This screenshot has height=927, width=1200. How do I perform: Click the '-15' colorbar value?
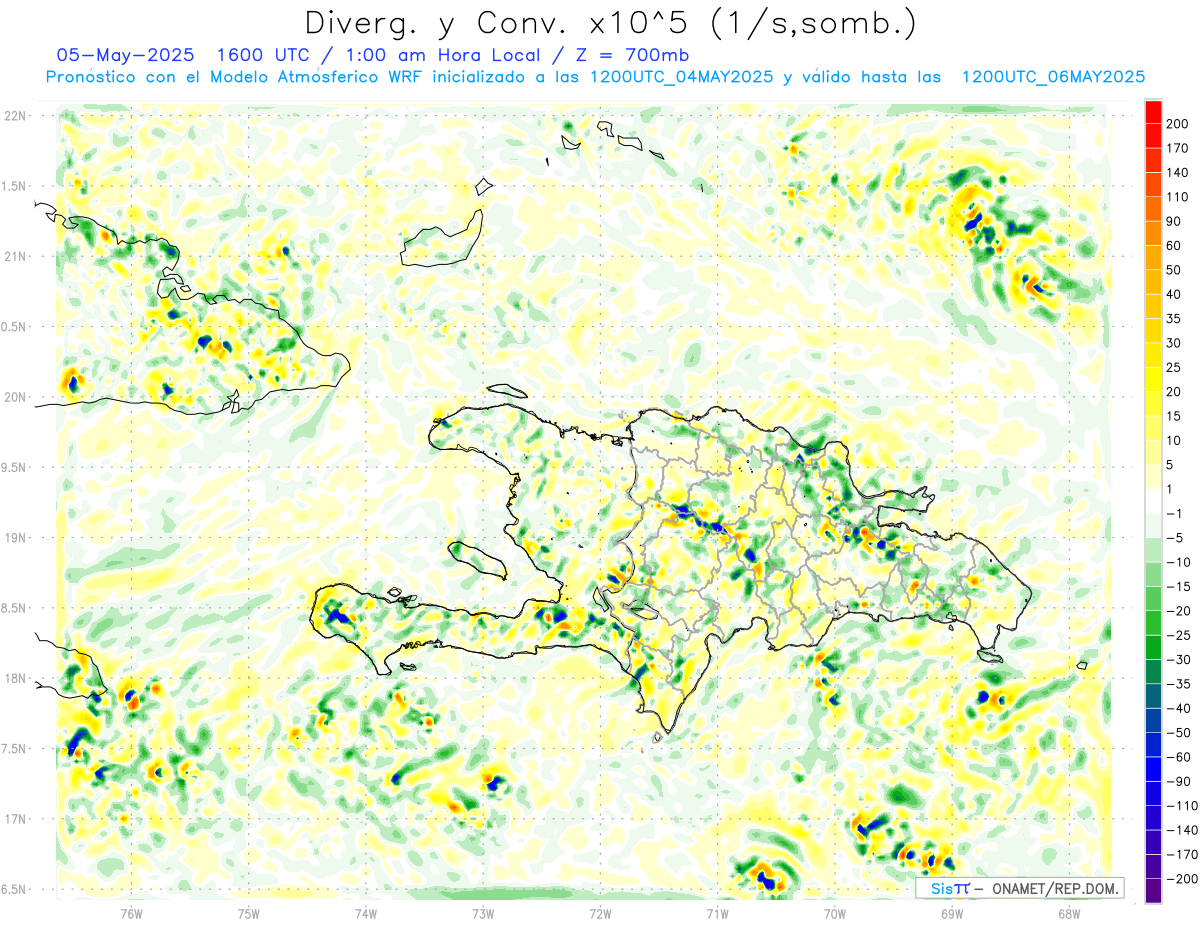click(x=1178, y=587)
